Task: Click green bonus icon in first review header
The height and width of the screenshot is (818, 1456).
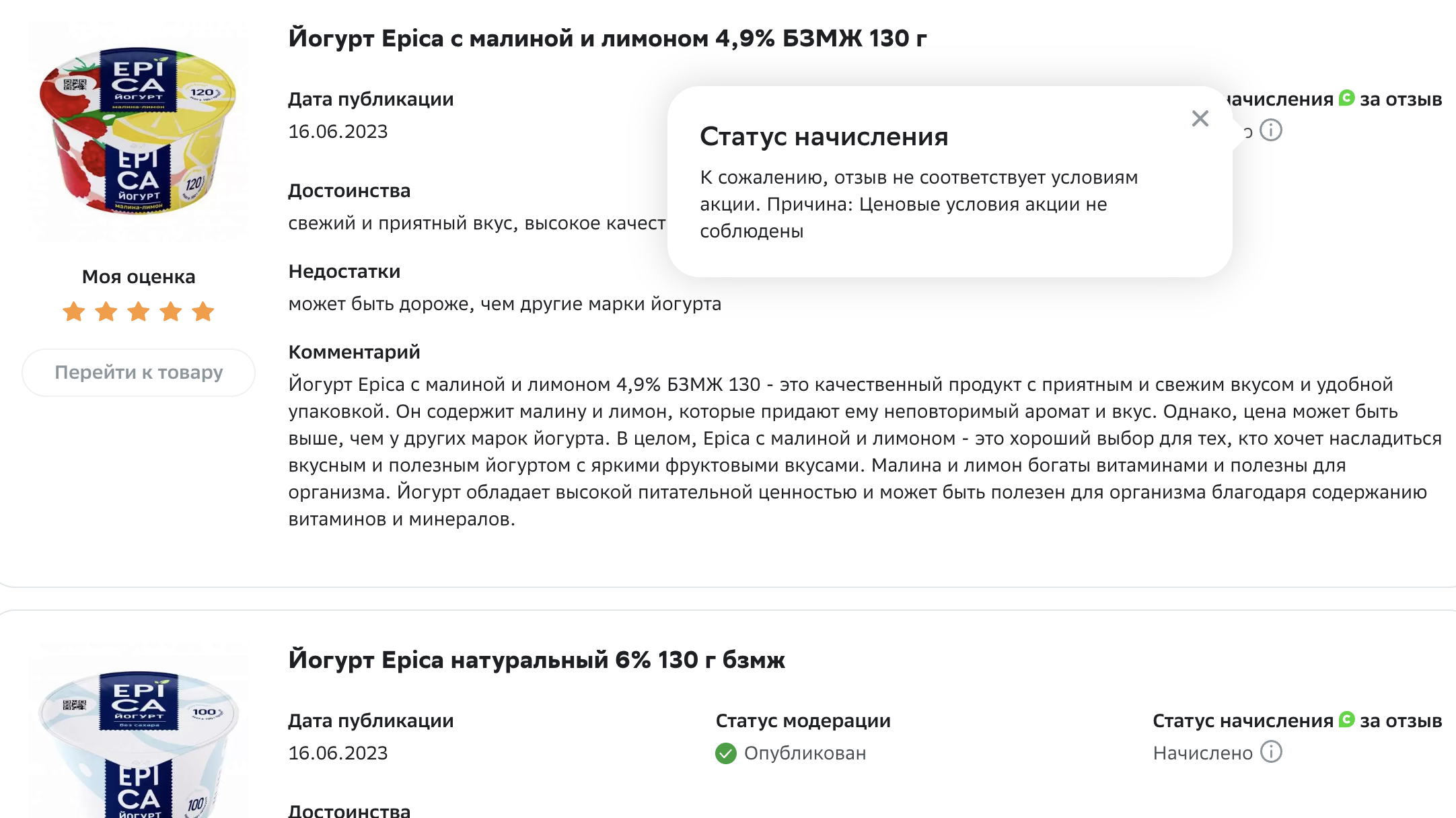Action: (x=1346, y=98)
